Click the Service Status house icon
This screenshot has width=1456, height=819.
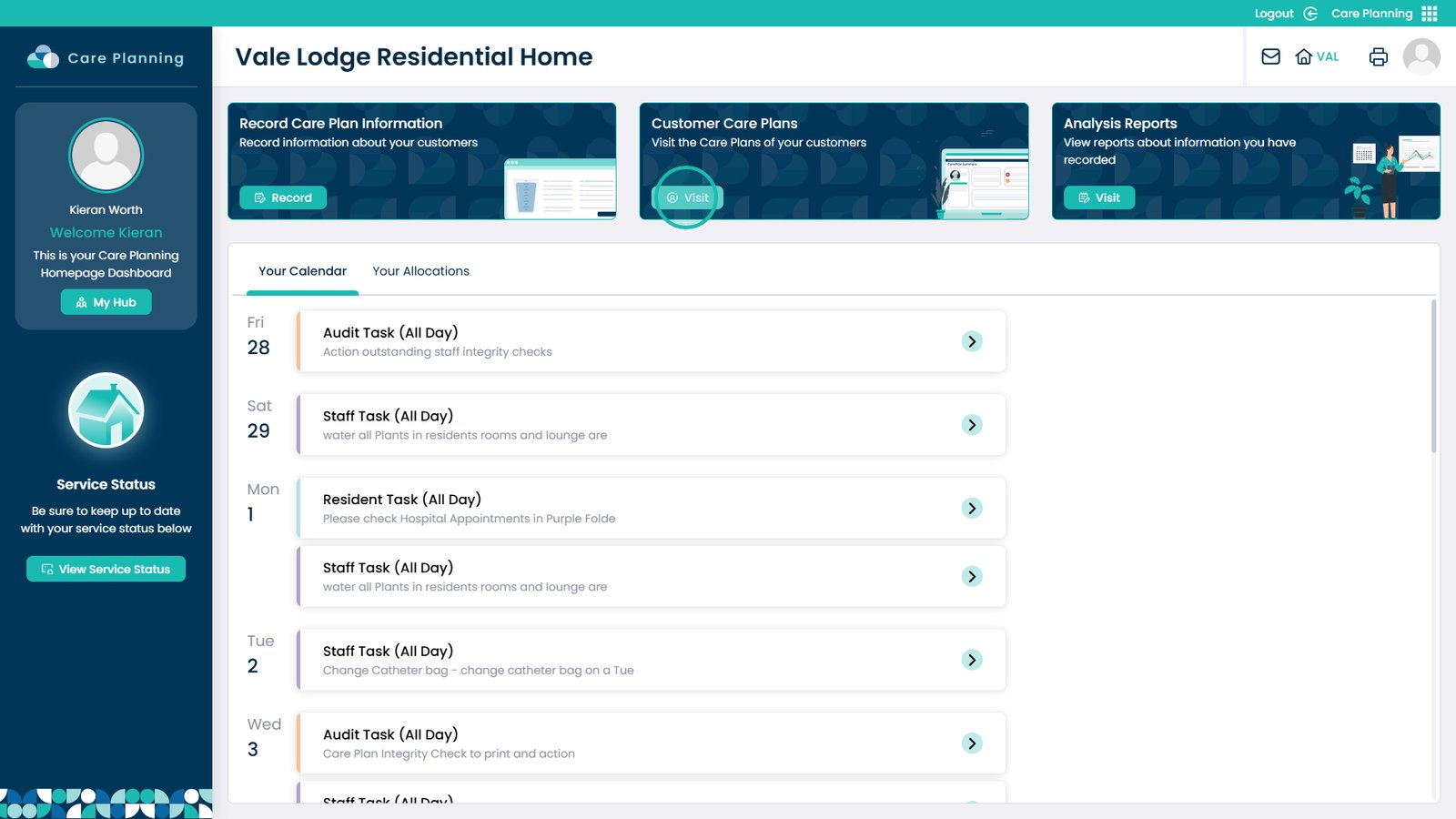tap(106, 410)
